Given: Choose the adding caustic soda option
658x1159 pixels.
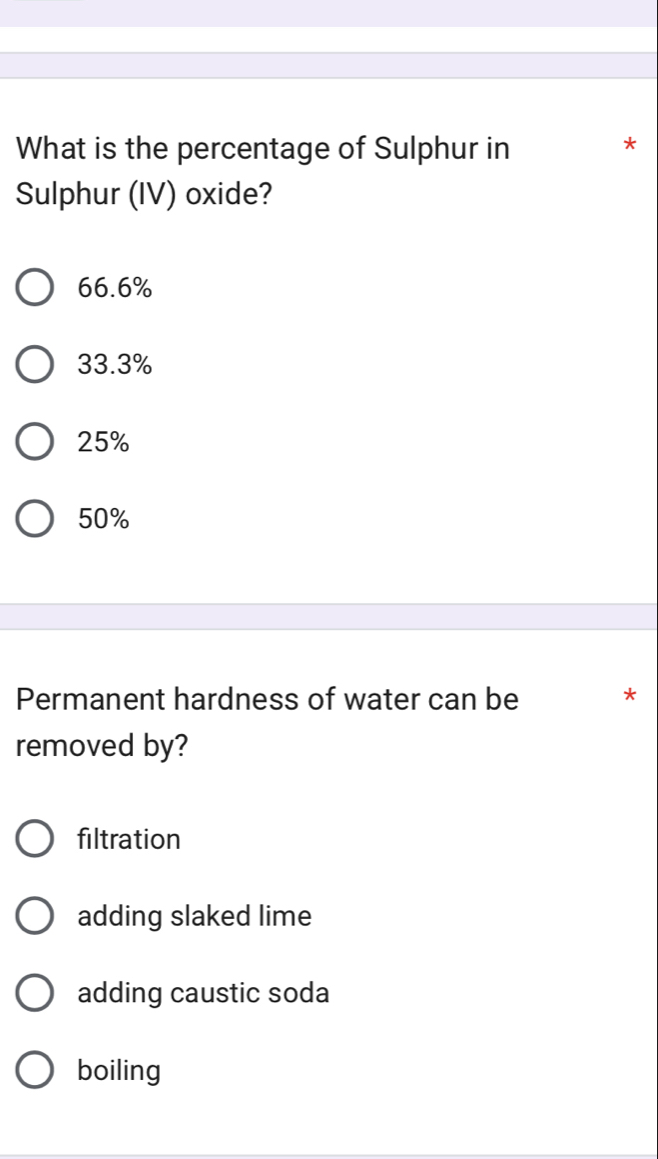Looking at the screenshot, I should click(33, 993).
